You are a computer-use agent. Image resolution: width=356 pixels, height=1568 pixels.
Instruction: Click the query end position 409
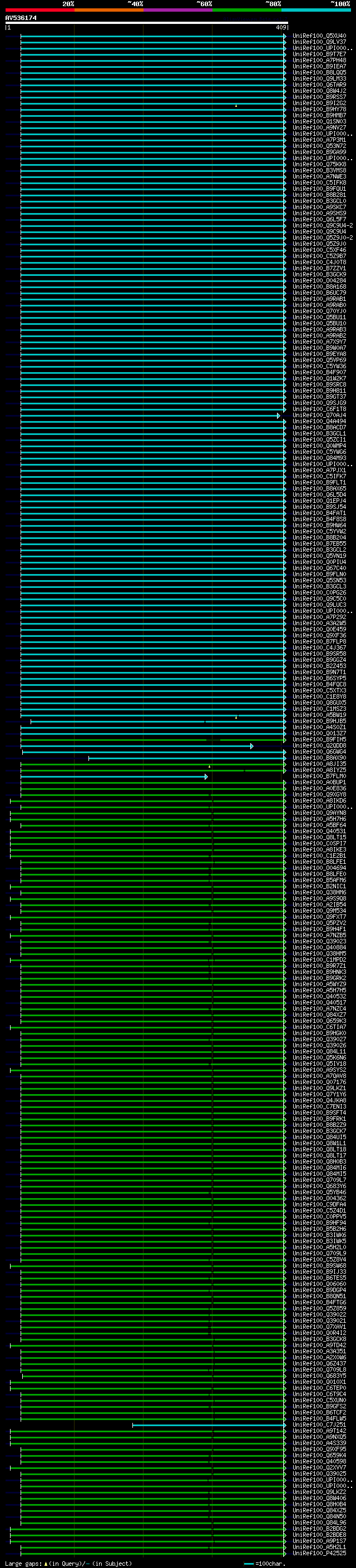(x=280, y=27)
